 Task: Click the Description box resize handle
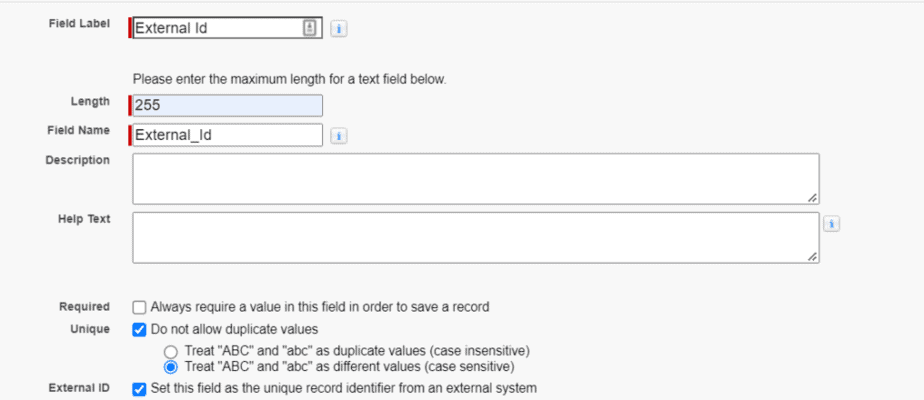click(x=813, y=197)
